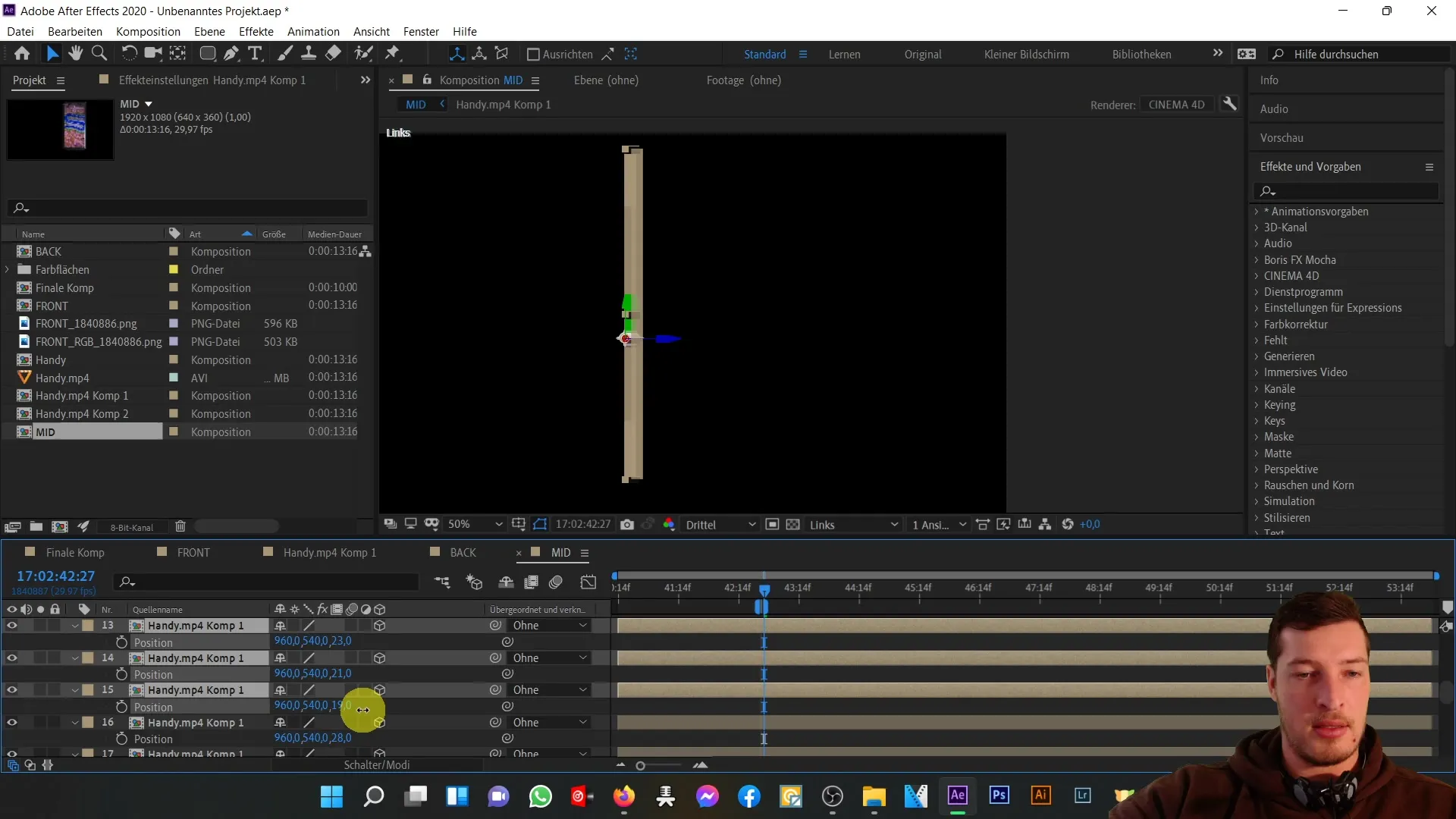
Task: Switch to the Finale Komp tab
Action: coord(76,552)
